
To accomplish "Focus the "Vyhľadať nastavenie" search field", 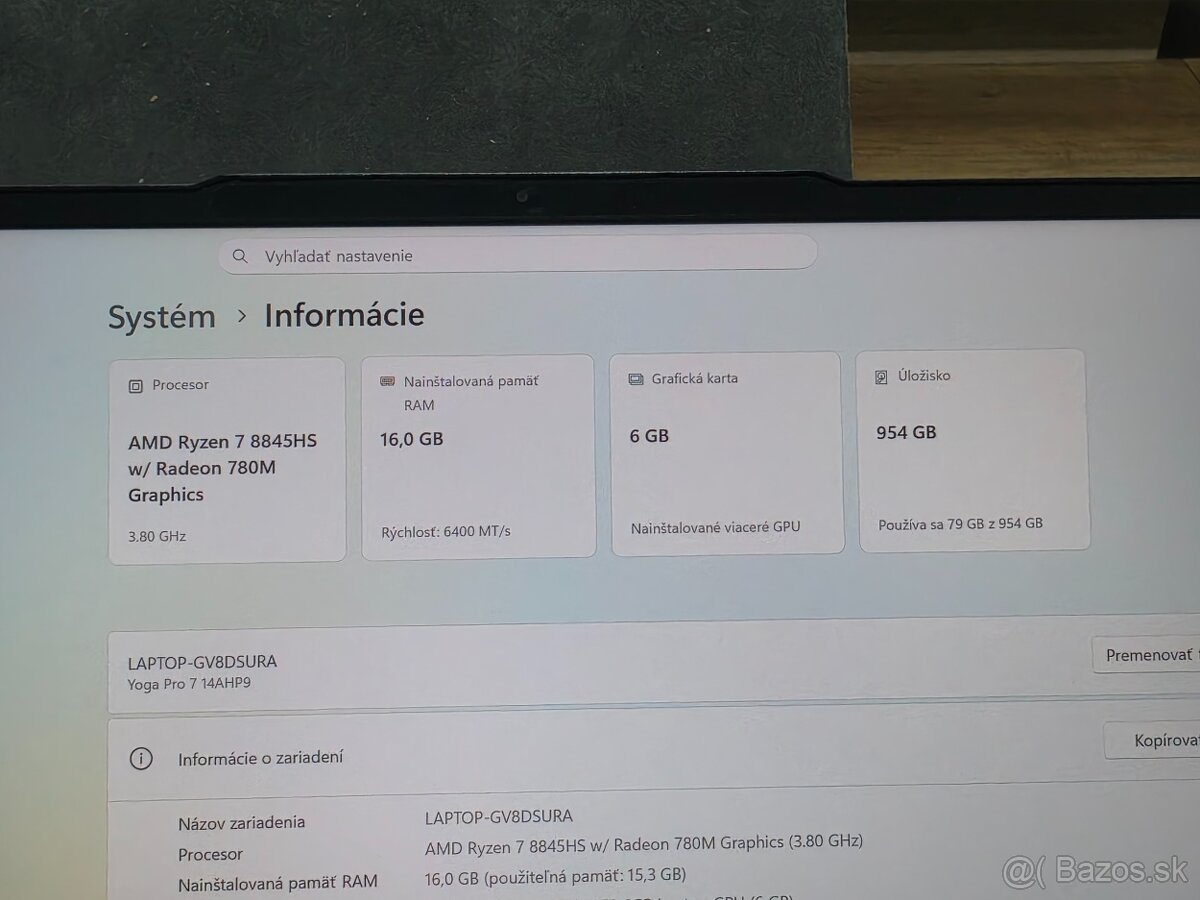I will coord(518,254).
